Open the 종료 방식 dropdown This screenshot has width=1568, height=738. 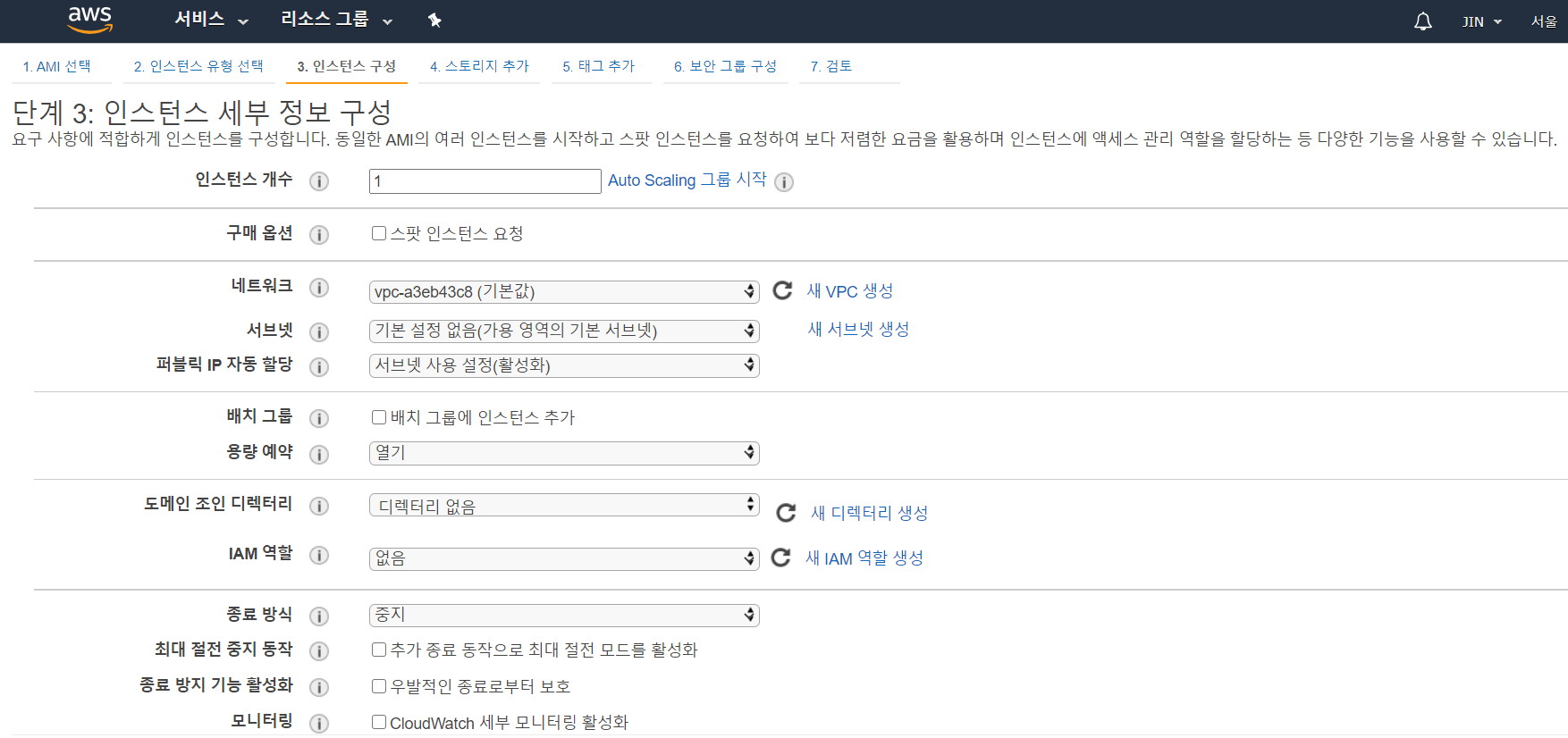point(563,615)
